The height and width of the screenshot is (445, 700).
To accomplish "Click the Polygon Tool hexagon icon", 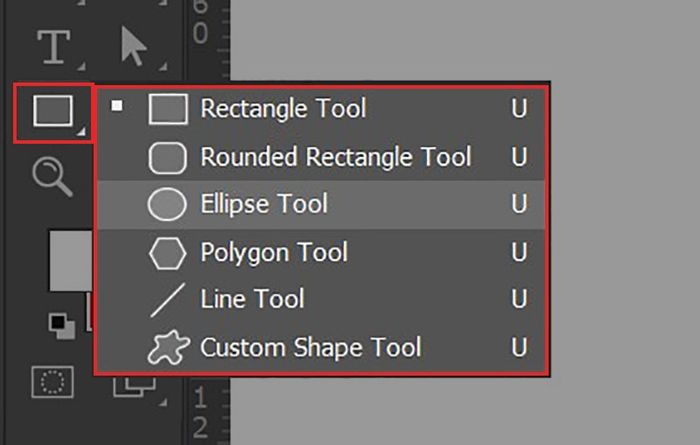I will click(x=168, y=254).
